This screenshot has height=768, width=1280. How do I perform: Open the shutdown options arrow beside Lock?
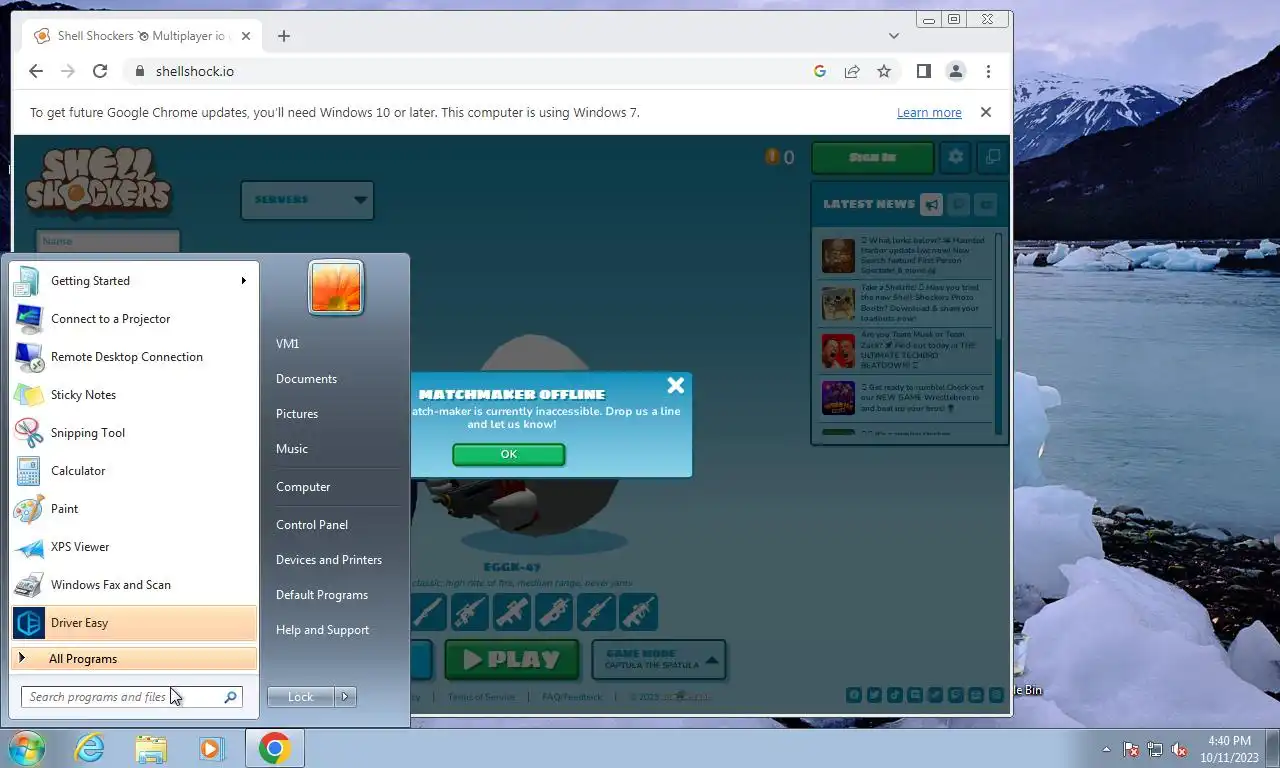tap(345, 697)
